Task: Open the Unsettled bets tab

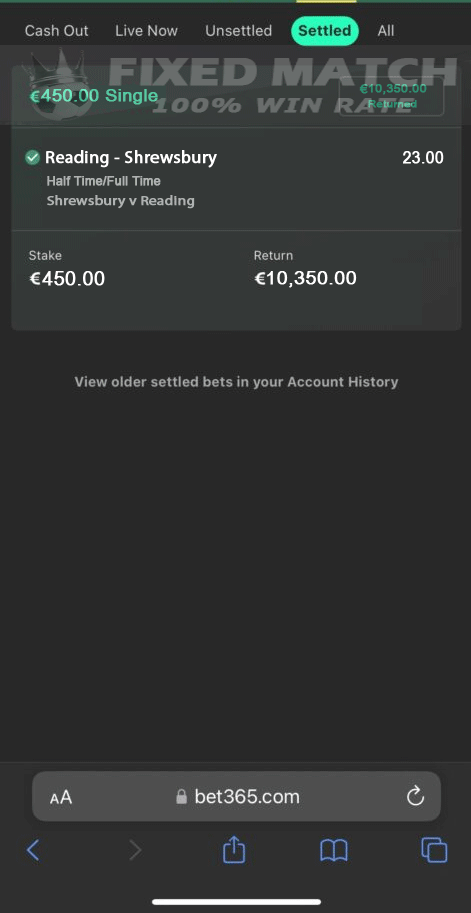Action: pos(238,31)
